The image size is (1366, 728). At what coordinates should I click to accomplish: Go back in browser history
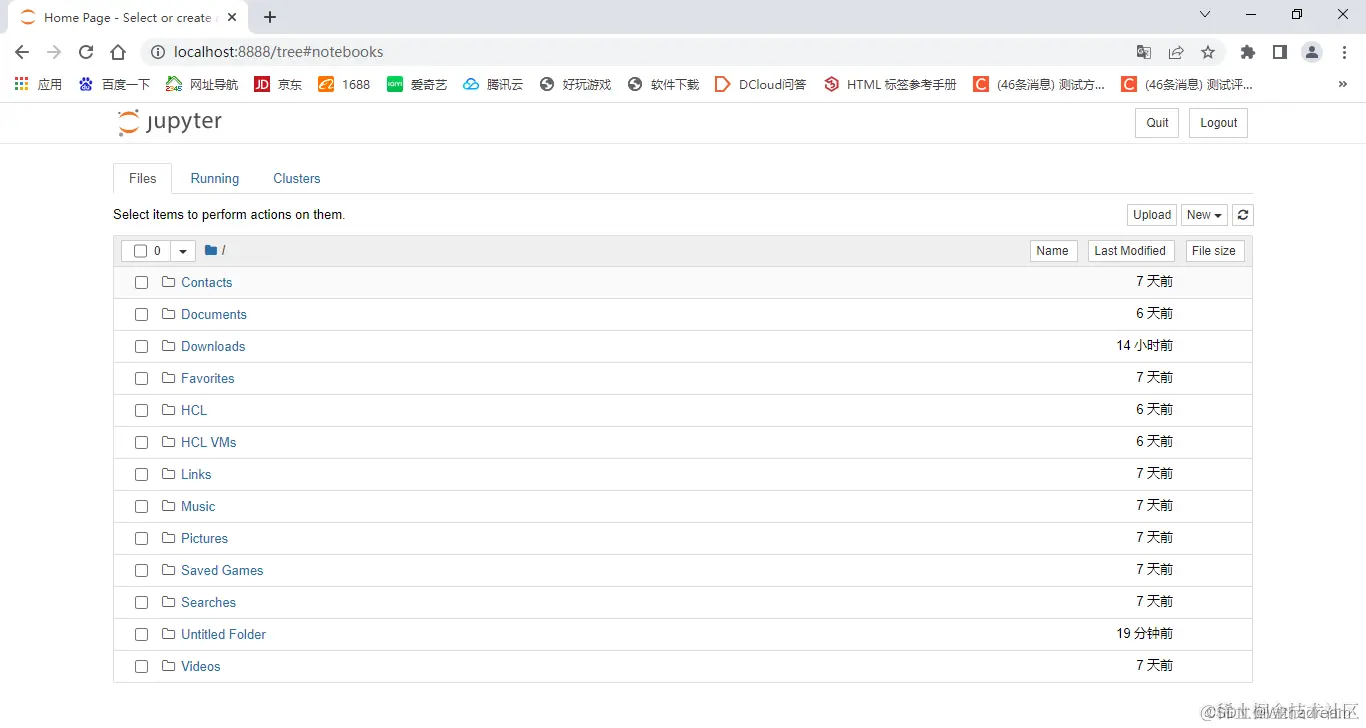[22, 52]
